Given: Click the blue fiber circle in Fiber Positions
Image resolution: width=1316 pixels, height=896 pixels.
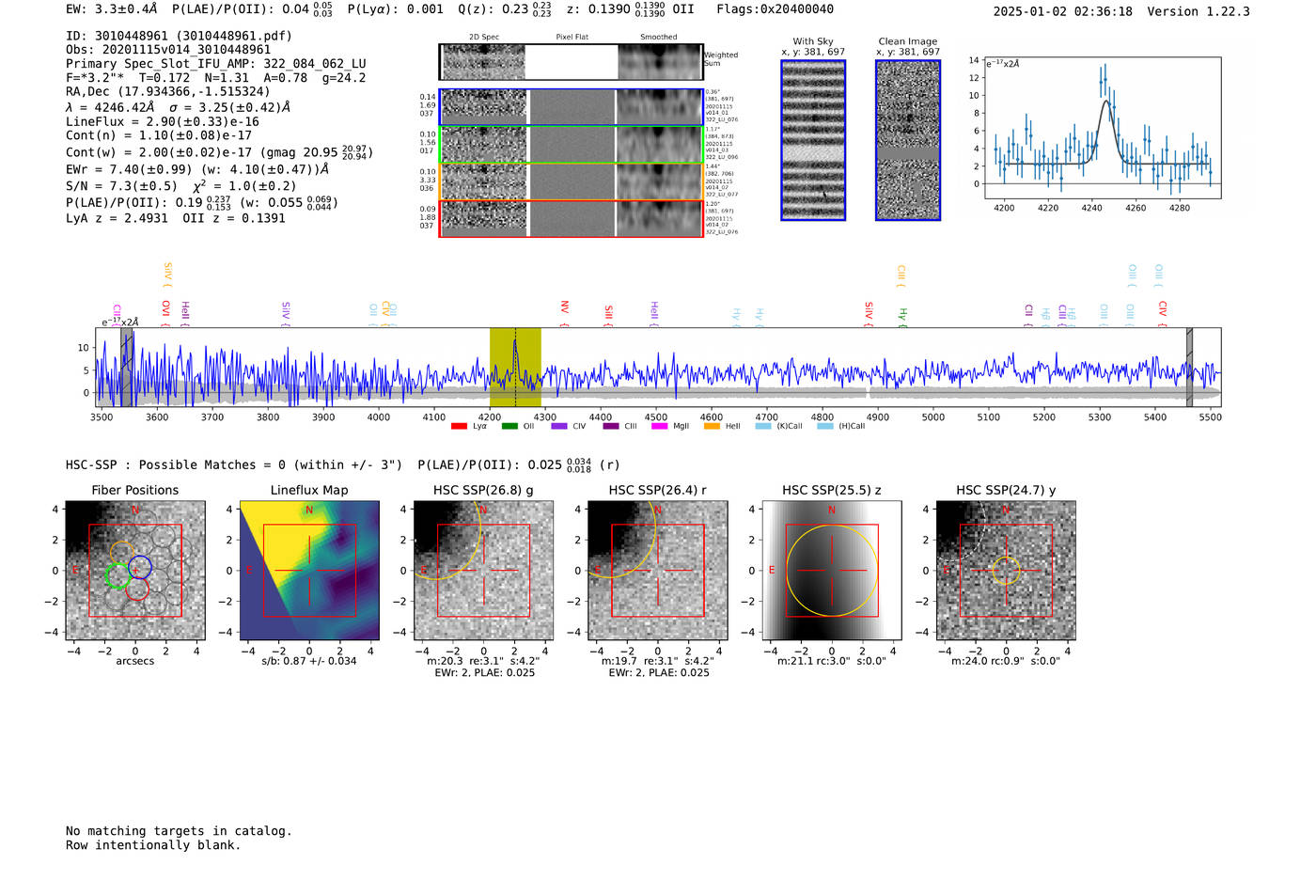Looking at the screenshot, I should [x=139, y=567].
